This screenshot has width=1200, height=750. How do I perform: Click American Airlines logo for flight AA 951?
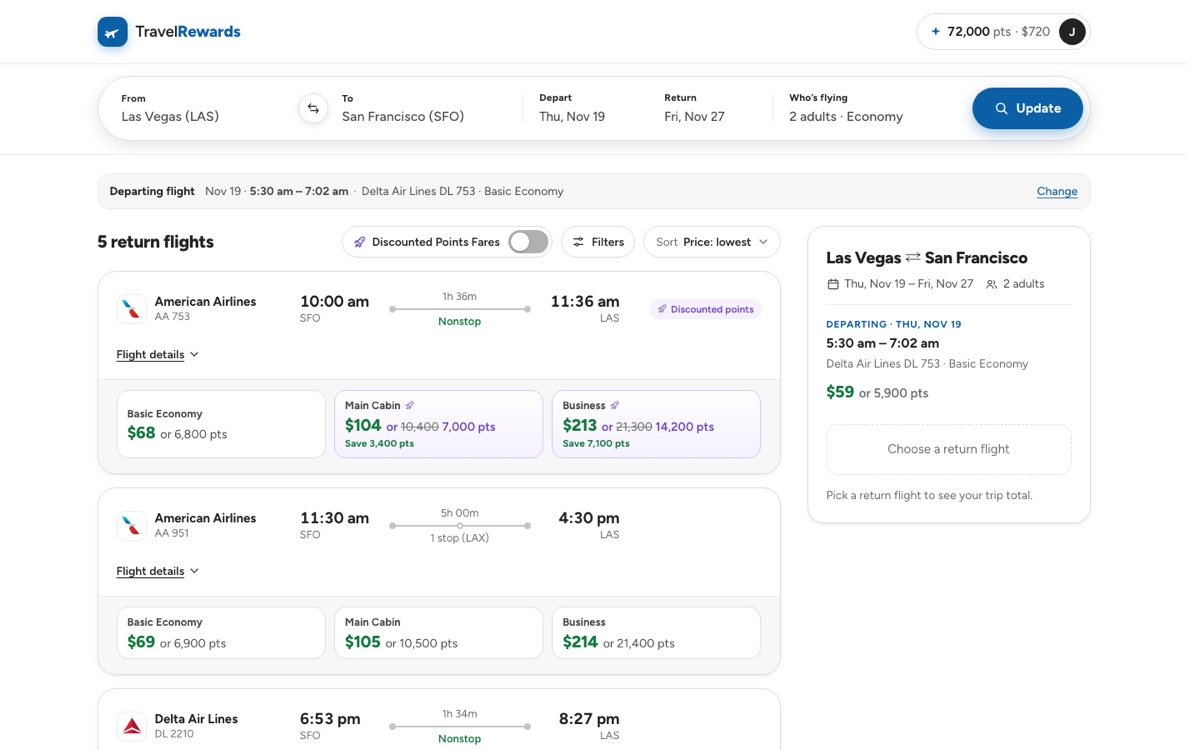(132, 525)
